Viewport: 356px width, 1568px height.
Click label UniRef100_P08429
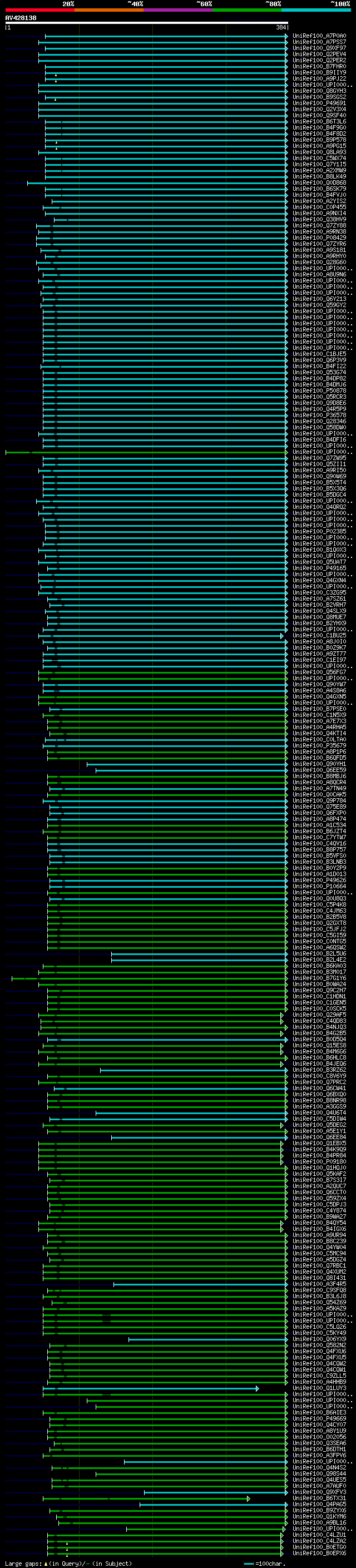(319, 238)
